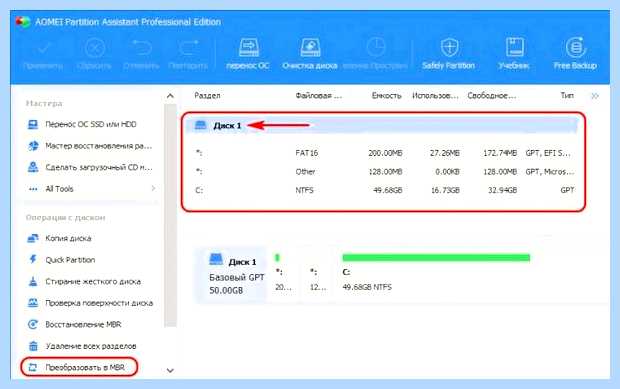Click C: partition green usage bar
Viewport: 620px width, 389px height.
pyautogui.click(x=436, y=258)
